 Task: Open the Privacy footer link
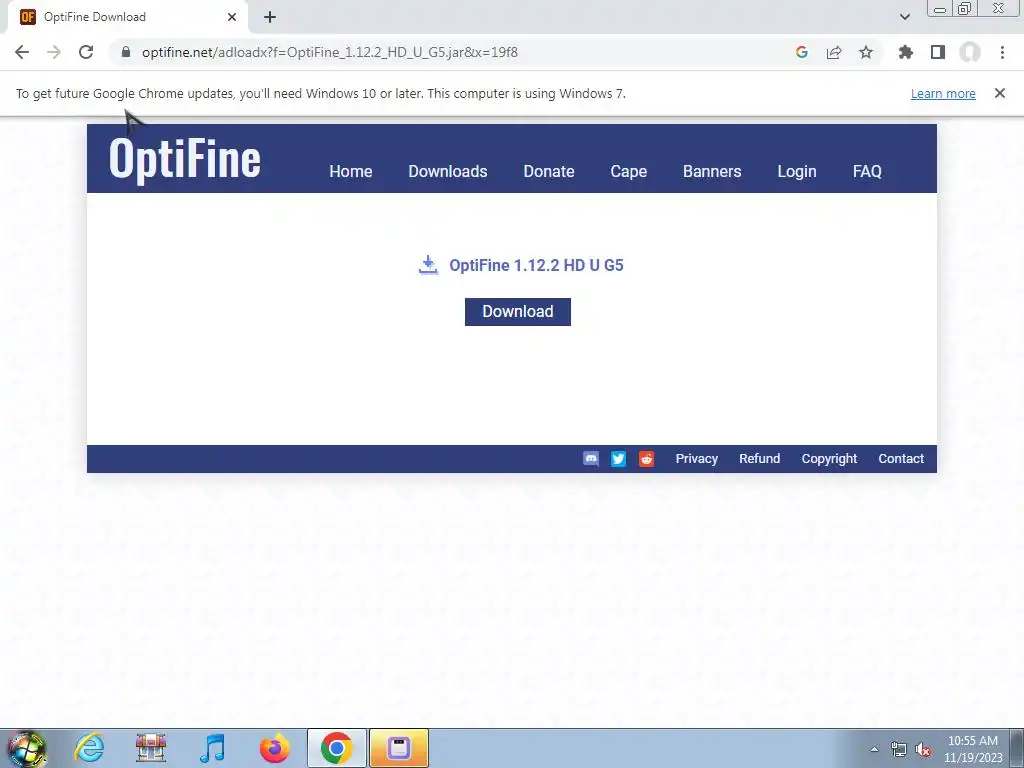[697, 459]
